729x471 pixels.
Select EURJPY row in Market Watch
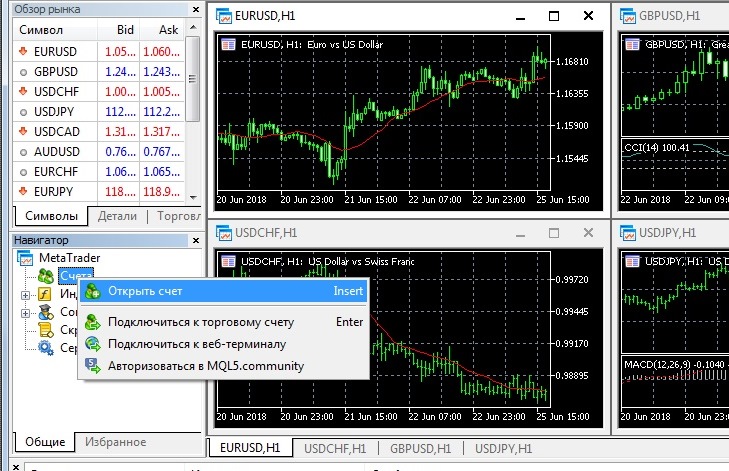(99, 192)
